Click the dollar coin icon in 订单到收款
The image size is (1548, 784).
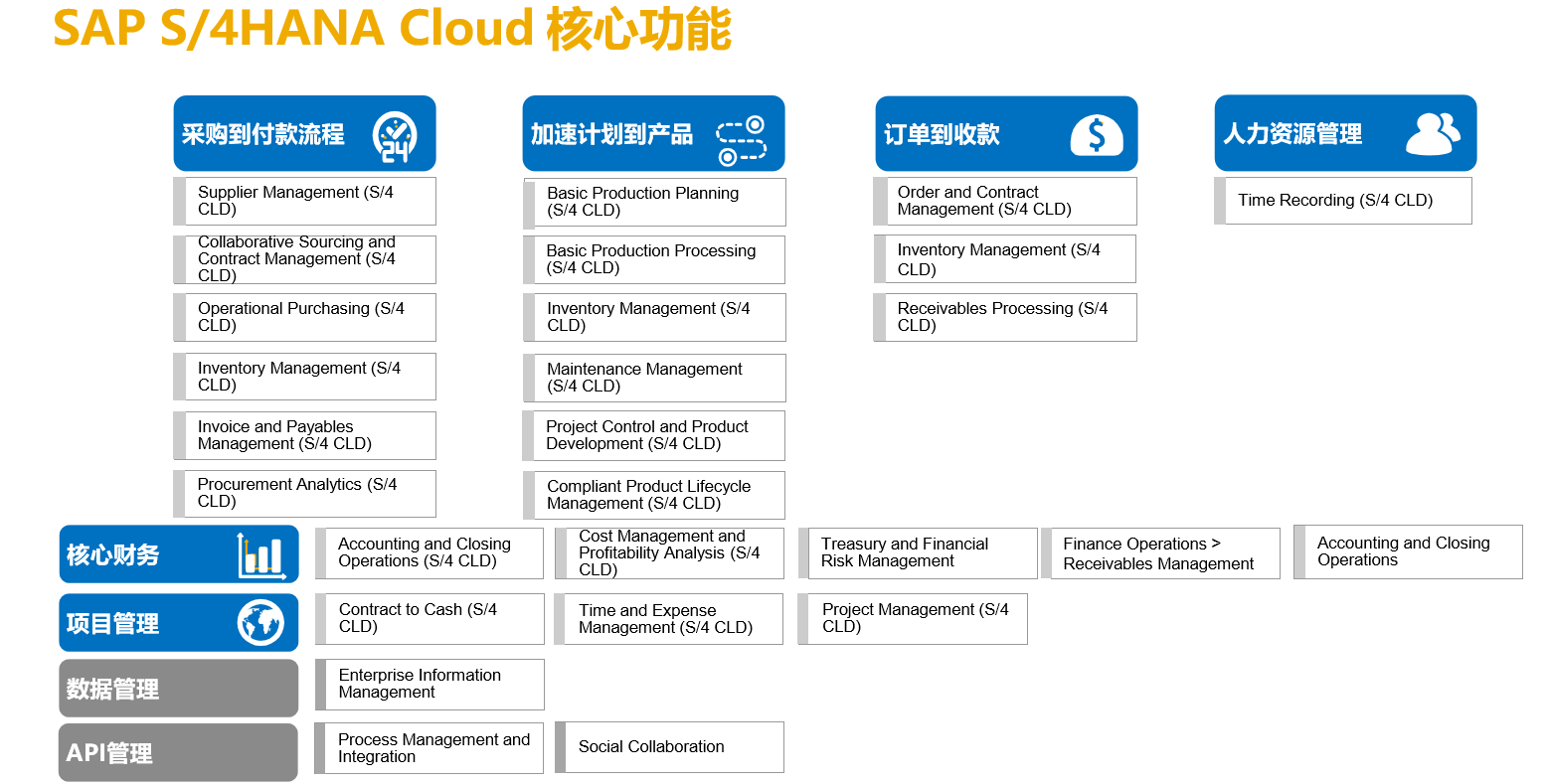pyautogui.click(x=1098, y=131)
